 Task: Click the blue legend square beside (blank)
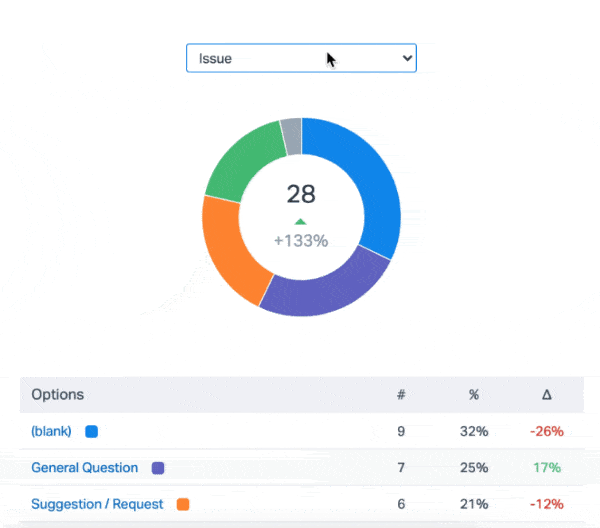[91, 432]
